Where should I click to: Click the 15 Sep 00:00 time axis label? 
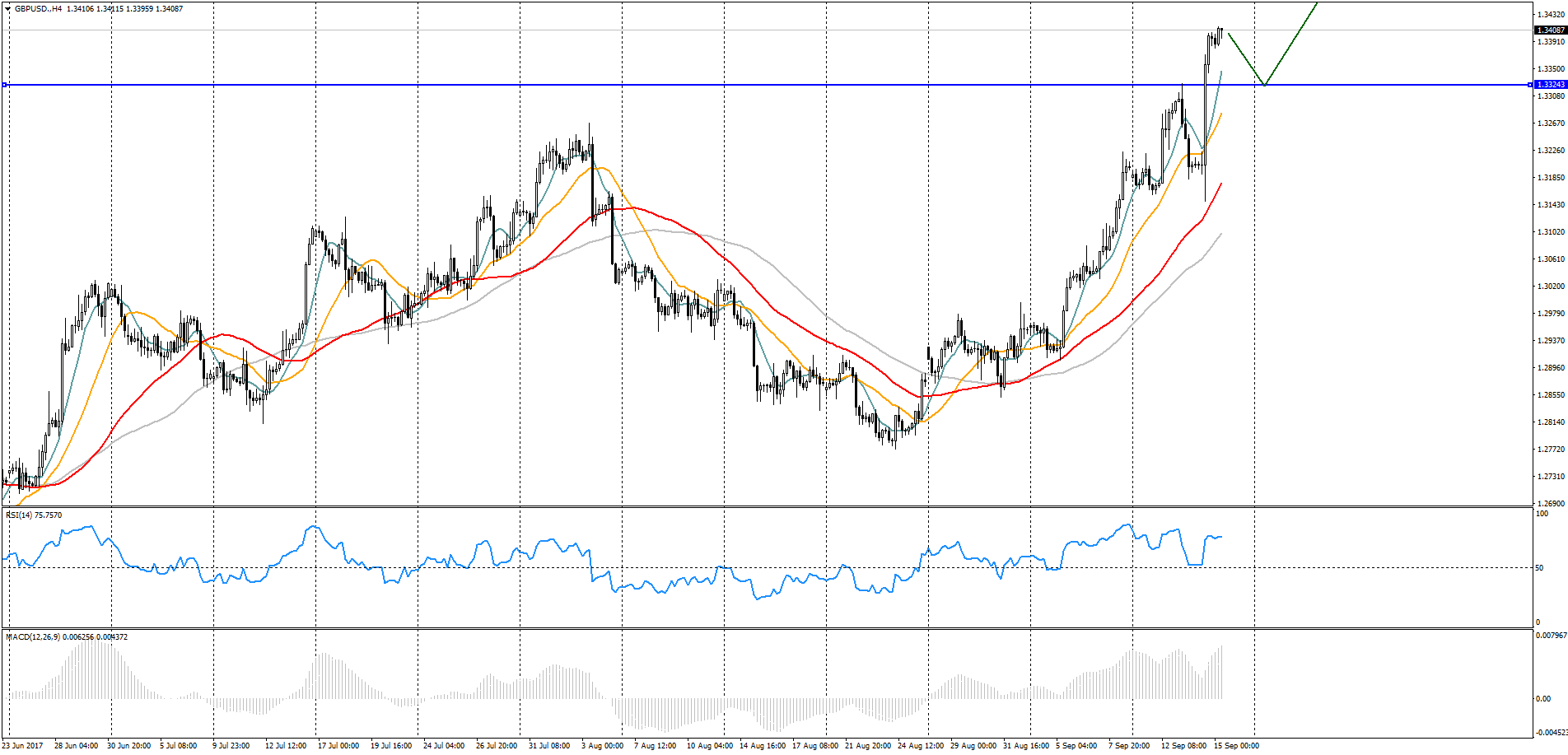(x=1235, y=746)
